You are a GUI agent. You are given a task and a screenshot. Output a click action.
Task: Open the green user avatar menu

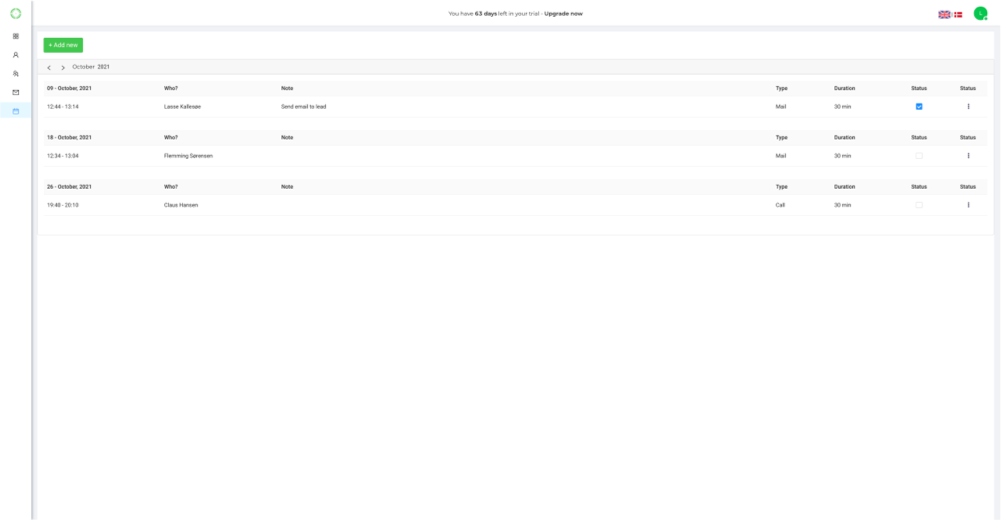click(x=980, y=14)
